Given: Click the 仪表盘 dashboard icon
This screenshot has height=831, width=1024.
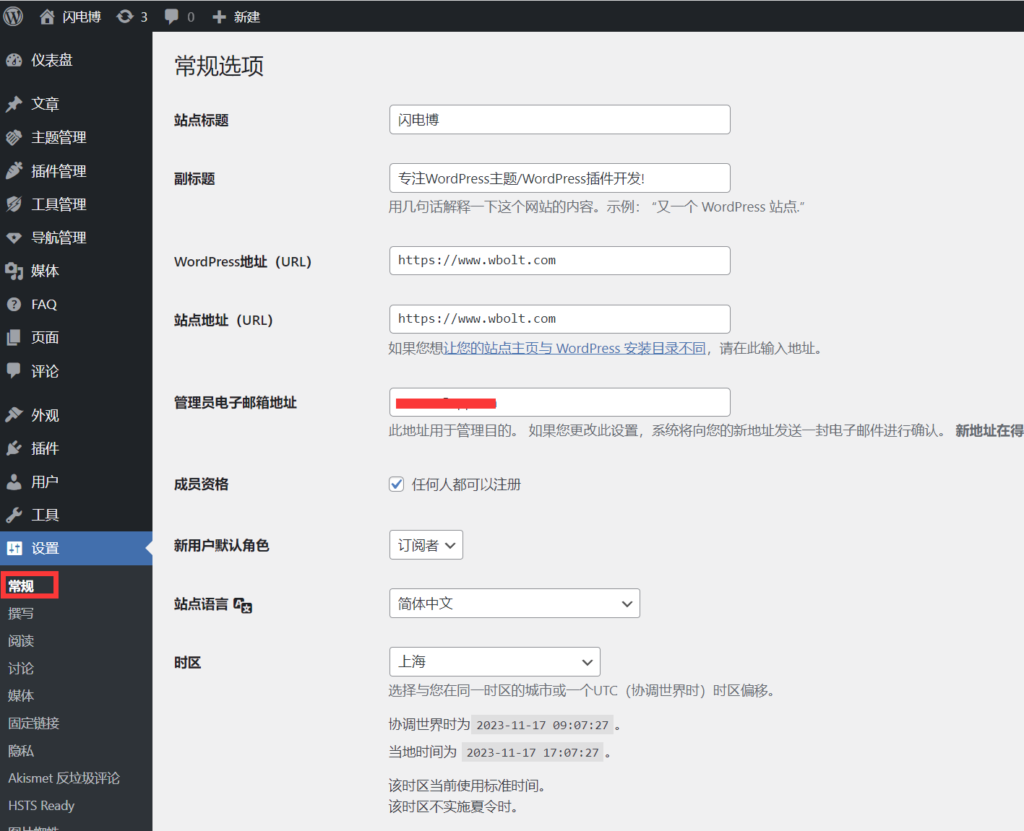Looking at the screenshot, I should (x=14, y=60).
